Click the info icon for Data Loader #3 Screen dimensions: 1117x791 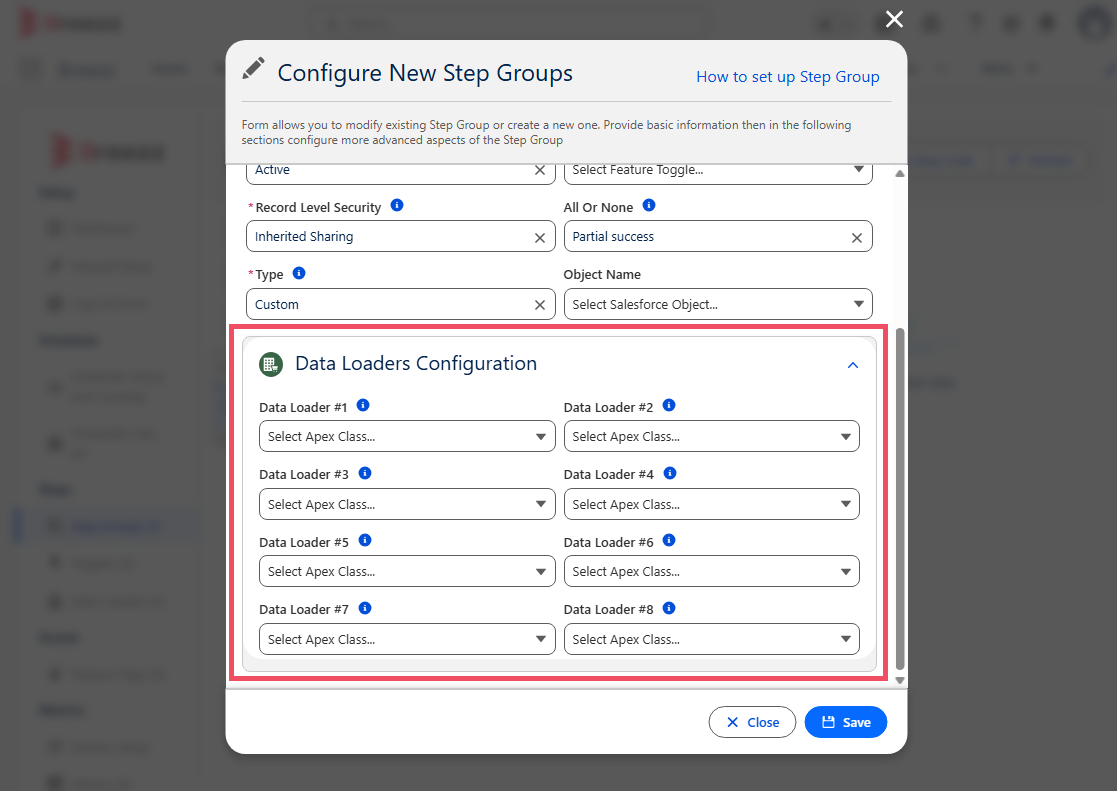(365, 473)
